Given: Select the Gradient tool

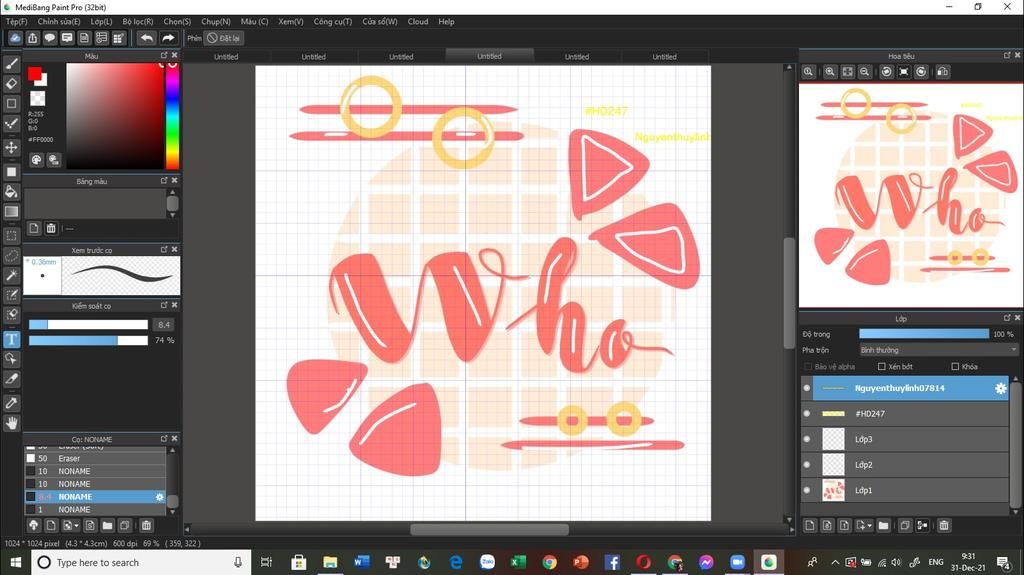Looking at the screenshot, I should [x=11, y=212].
